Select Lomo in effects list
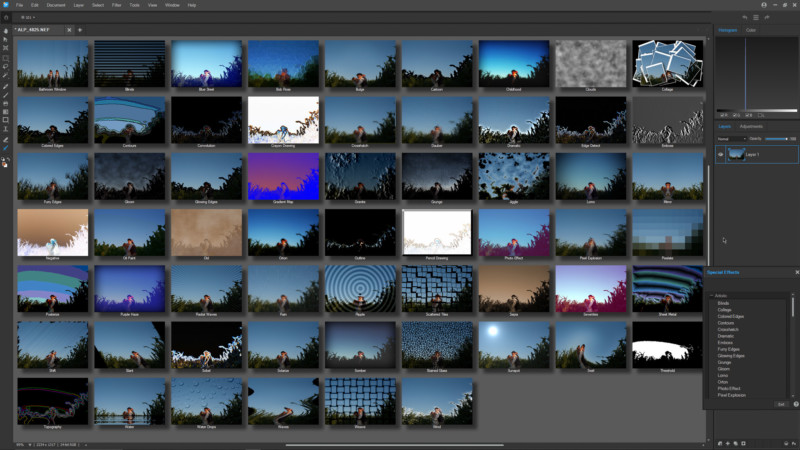Image resolution: width=800 pixels, height=450 pixels. [x=723, y=376]
